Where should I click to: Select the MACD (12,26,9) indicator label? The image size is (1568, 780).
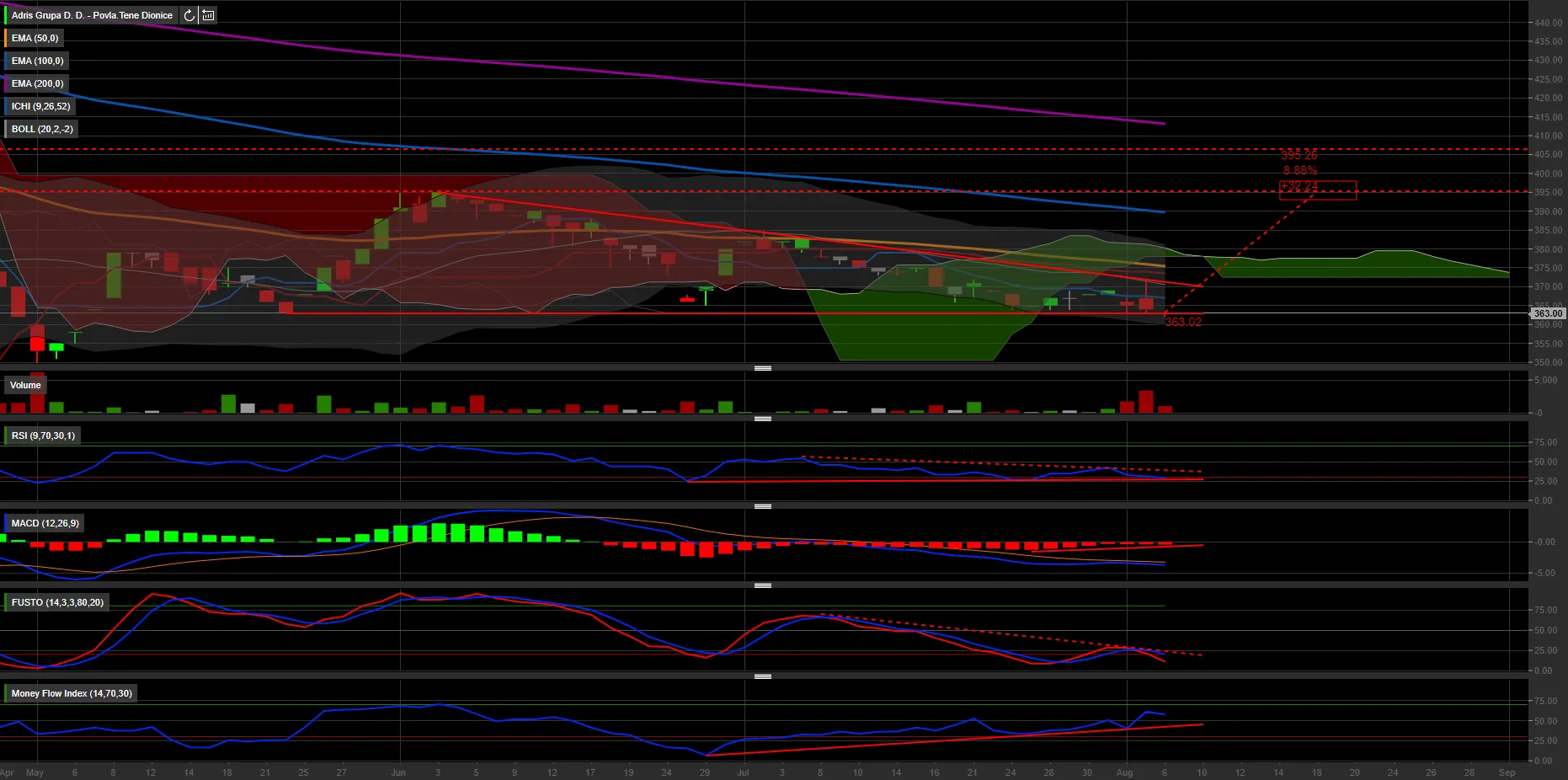click(45, 523)
